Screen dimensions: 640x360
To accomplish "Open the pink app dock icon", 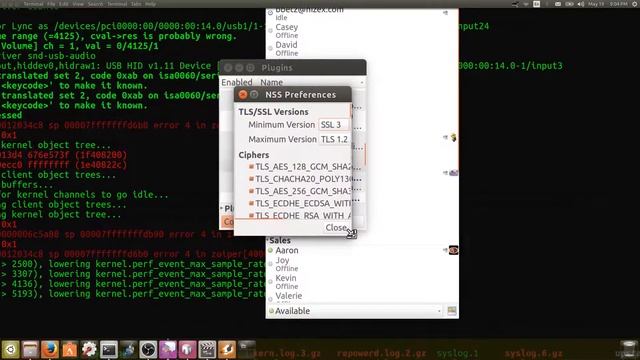I will pos(187,349).
